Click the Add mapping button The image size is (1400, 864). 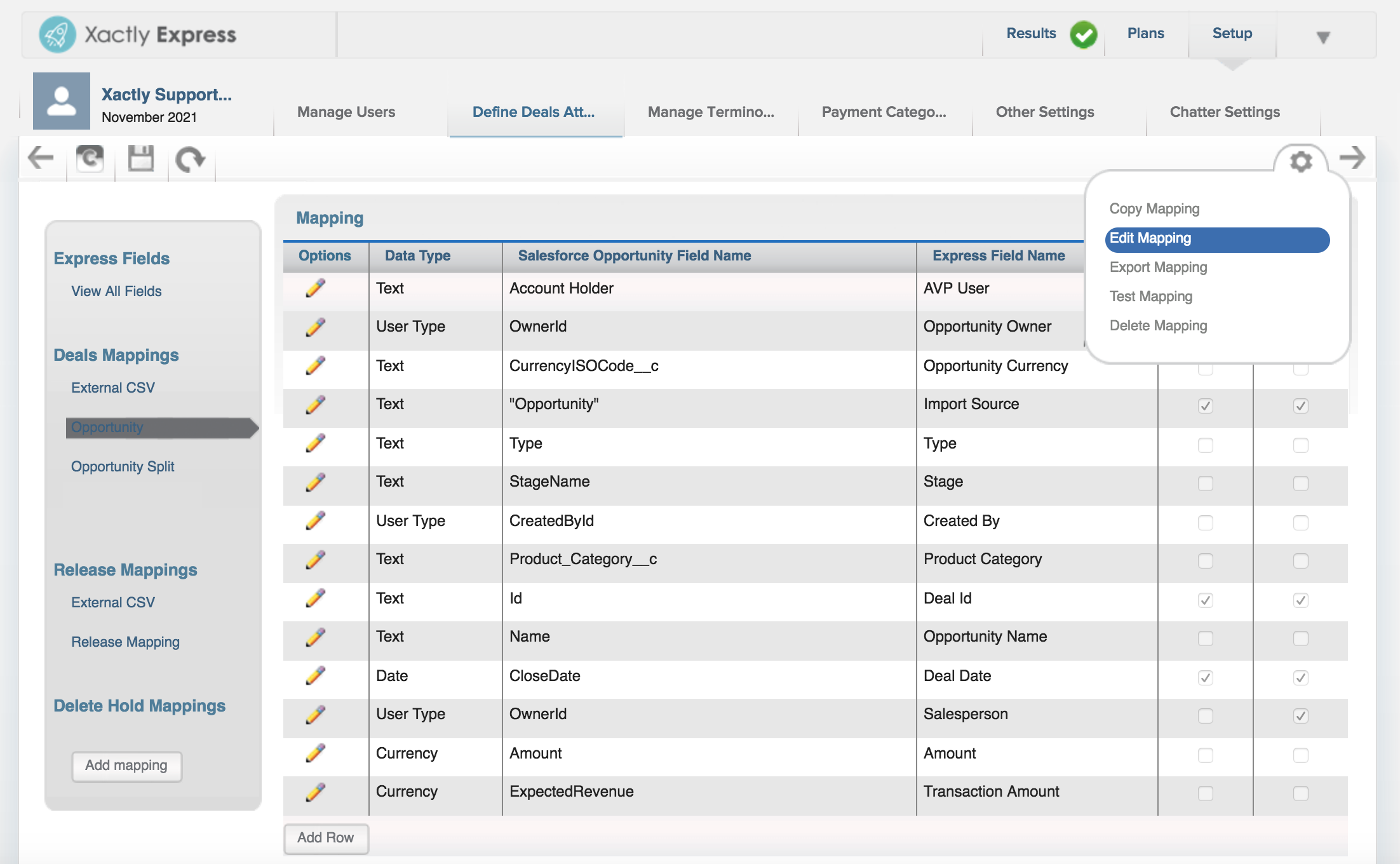click(x=126, y=766)
